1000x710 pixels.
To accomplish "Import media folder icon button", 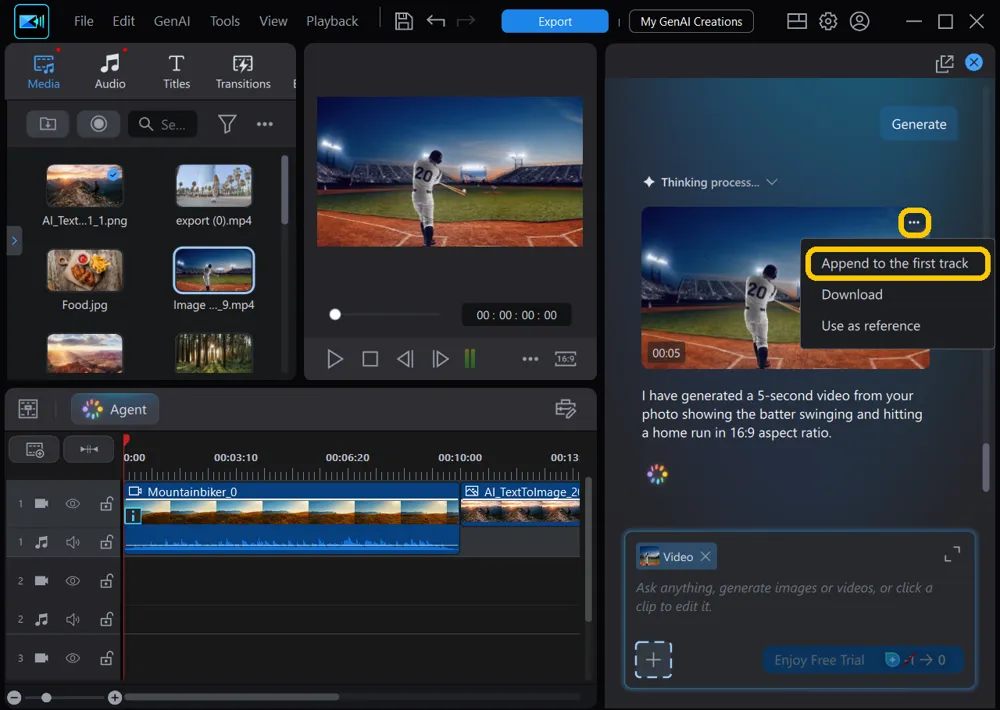I will (48, 124).
